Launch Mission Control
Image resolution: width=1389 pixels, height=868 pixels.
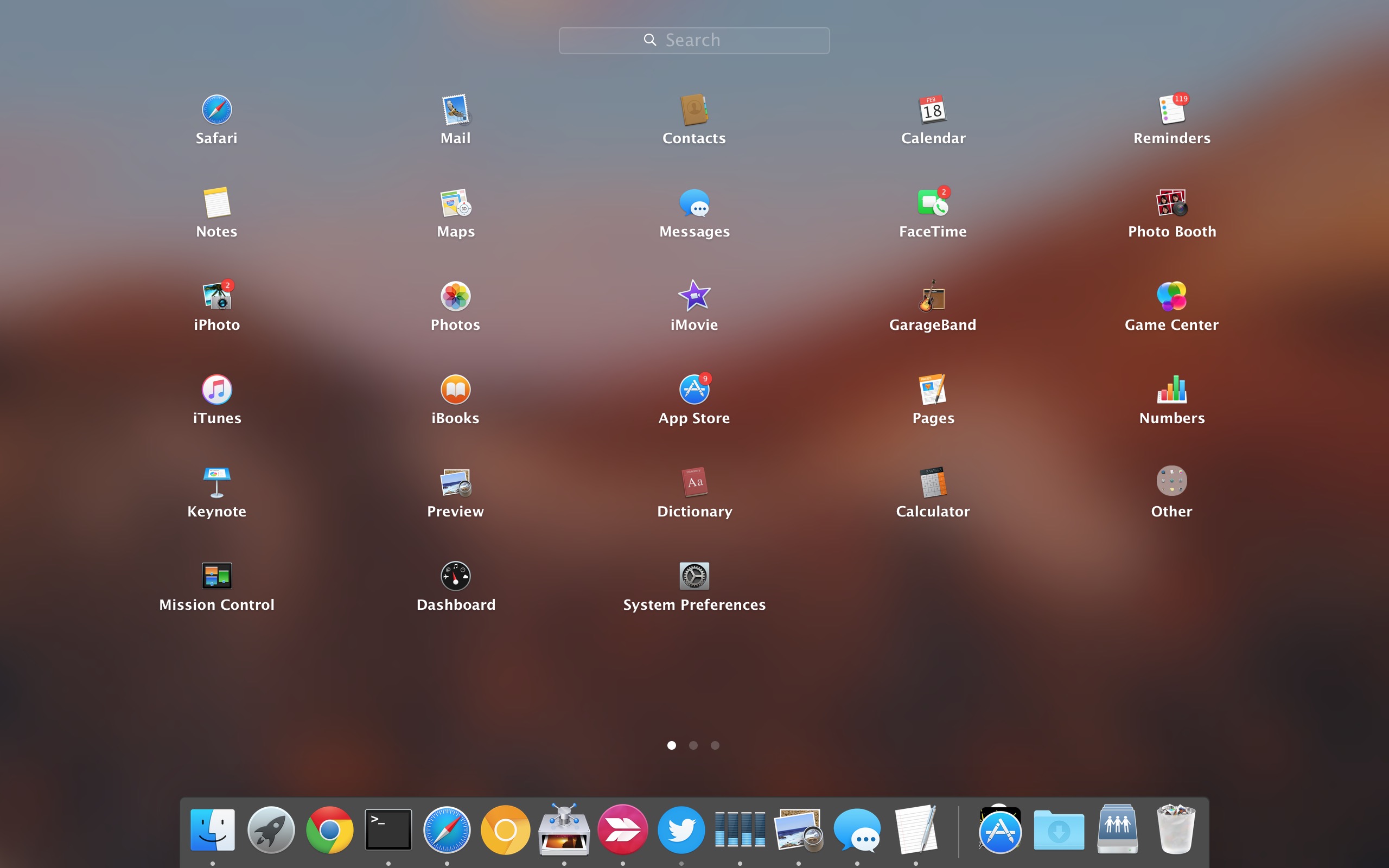click(216, 576)
